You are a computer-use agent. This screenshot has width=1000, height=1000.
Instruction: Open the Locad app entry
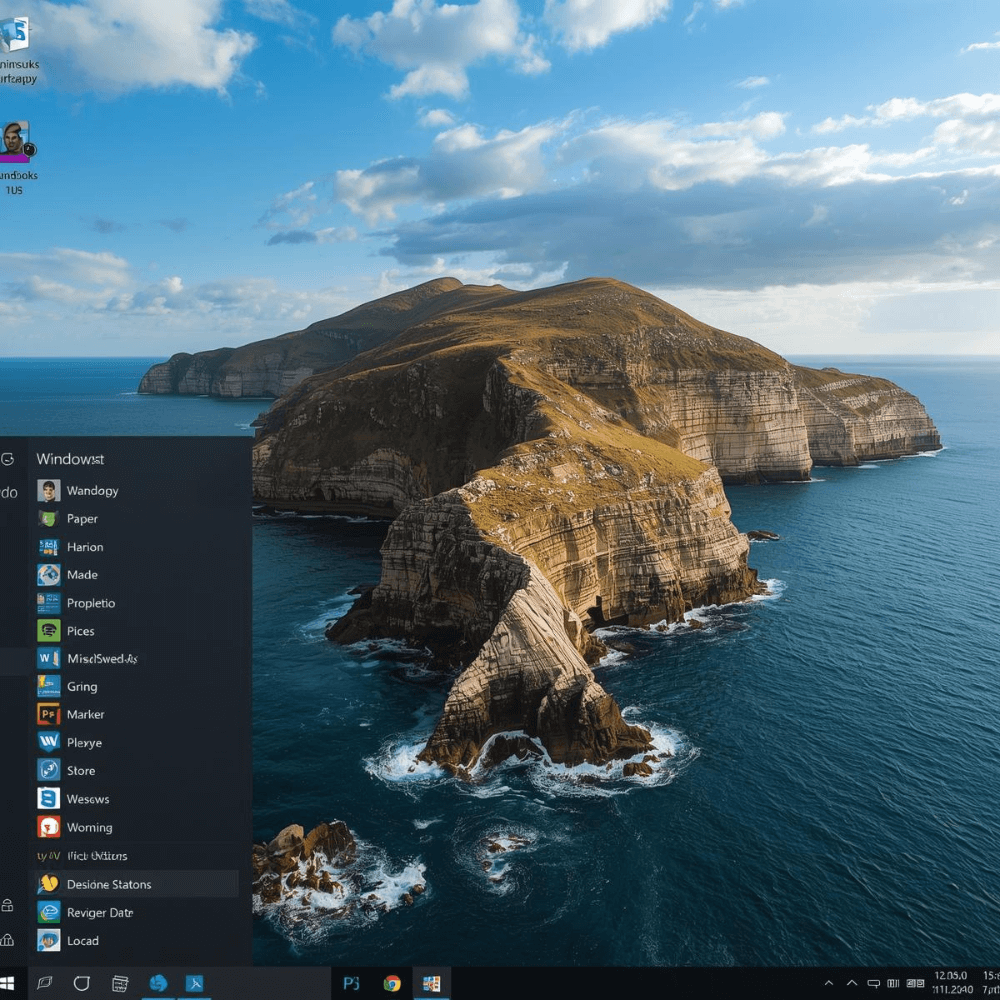point(82,941)
